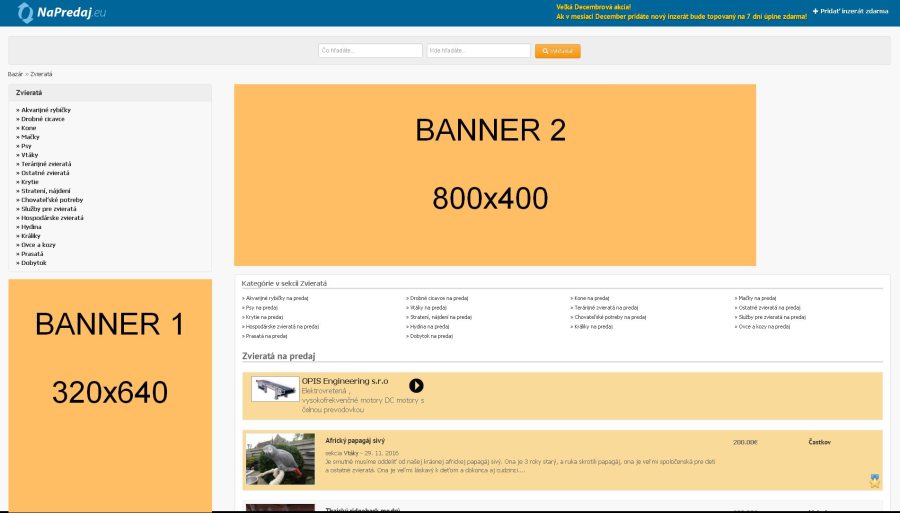Open 'Vtáky na predaj' category link
The height and width of the screenshot is (513, 900).
click(x=429, y=308)
